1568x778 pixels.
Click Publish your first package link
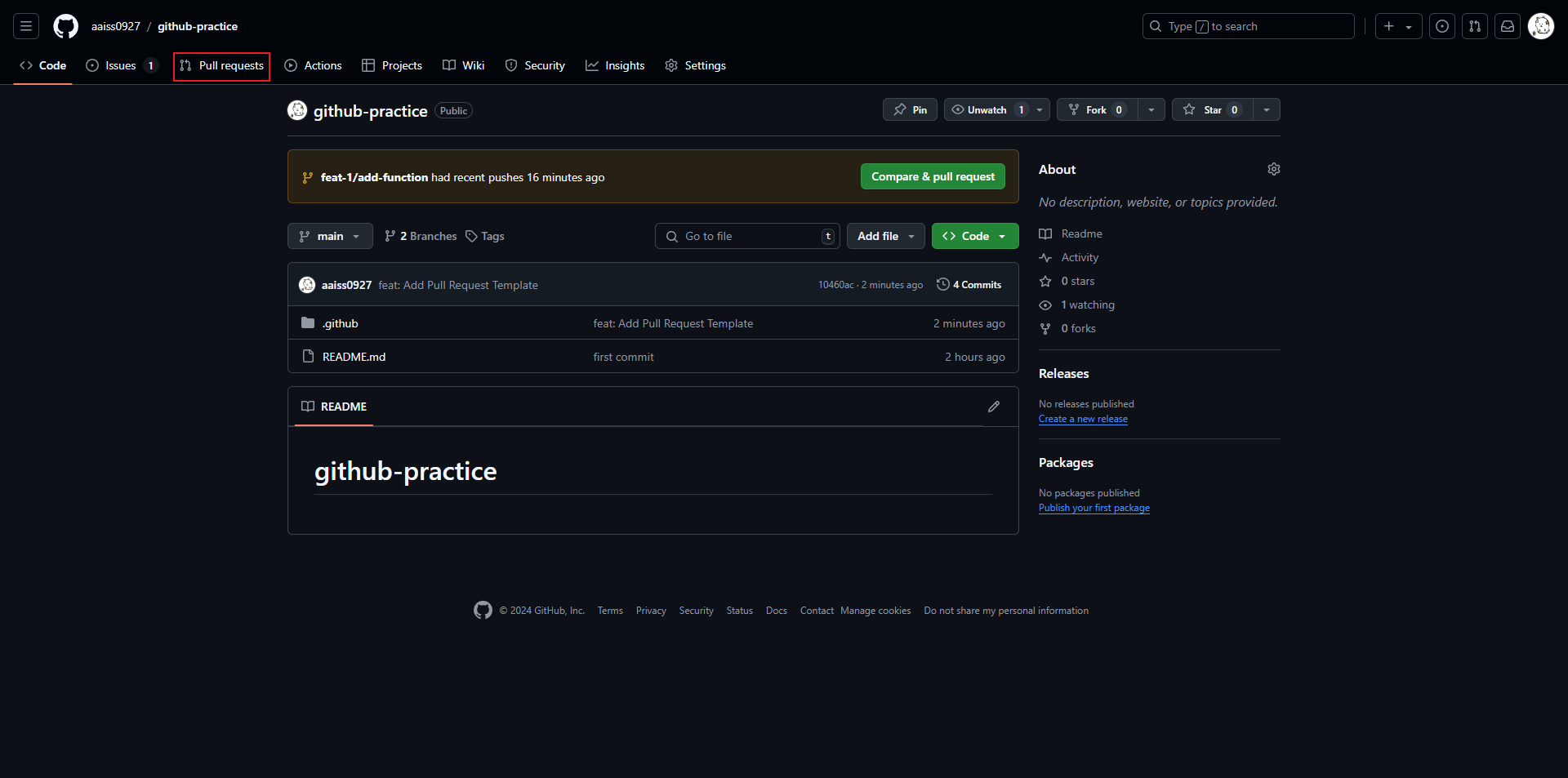(1094, 508)
